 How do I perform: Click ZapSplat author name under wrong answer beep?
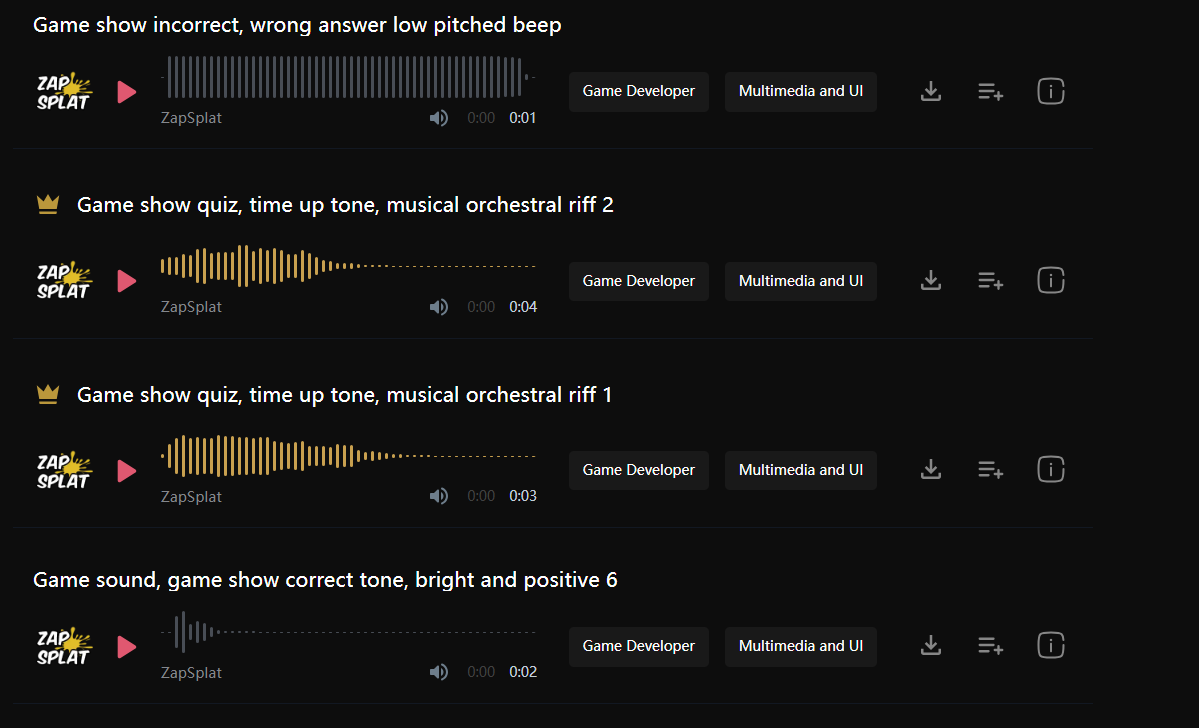coord(191,118)
